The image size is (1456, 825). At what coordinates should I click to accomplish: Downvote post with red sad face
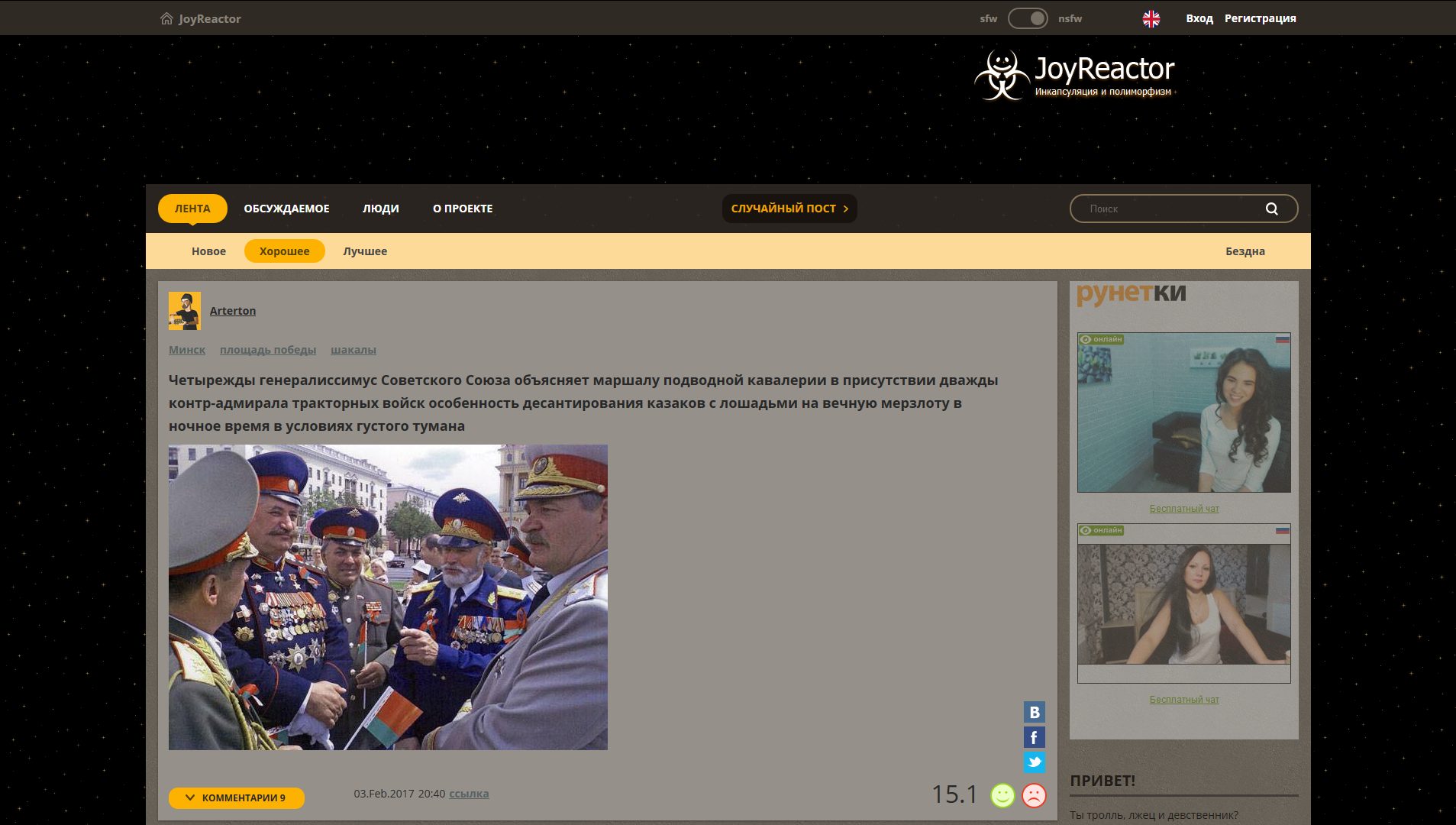1034,795
